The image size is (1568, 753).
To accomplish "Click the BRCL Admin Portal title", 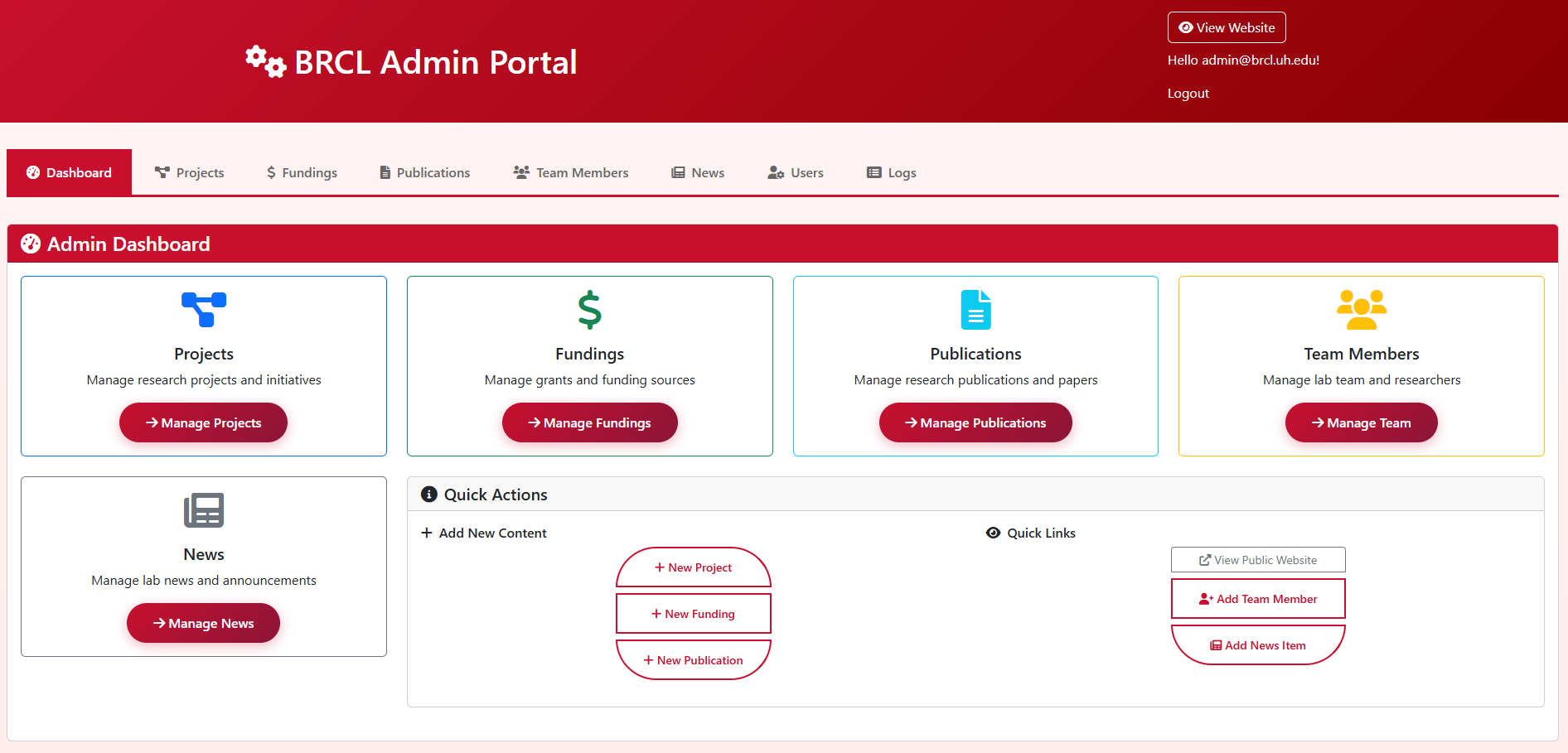I will coord(436,62).
